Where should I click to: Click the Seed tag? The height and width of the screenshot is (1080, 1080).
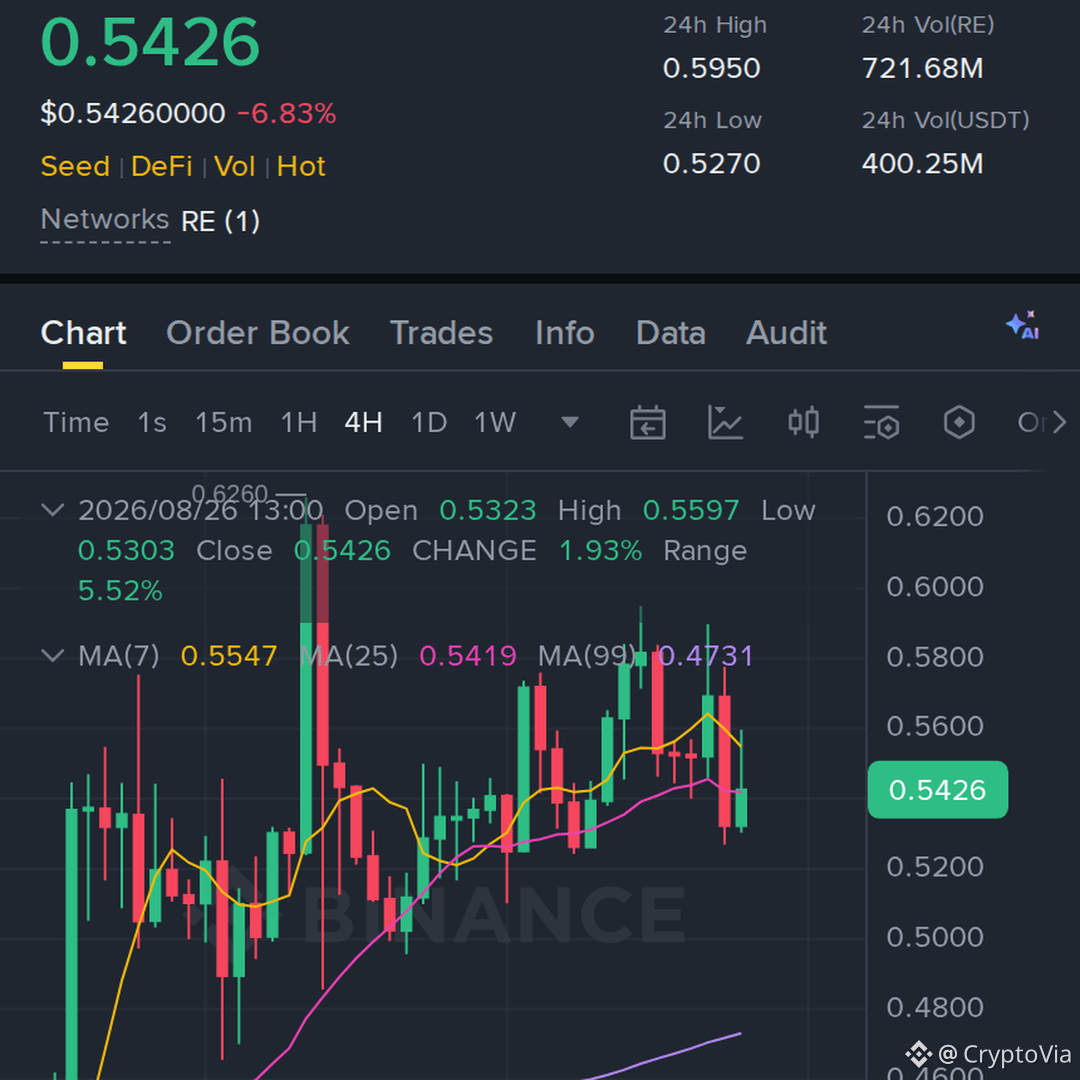click(75, 166)
